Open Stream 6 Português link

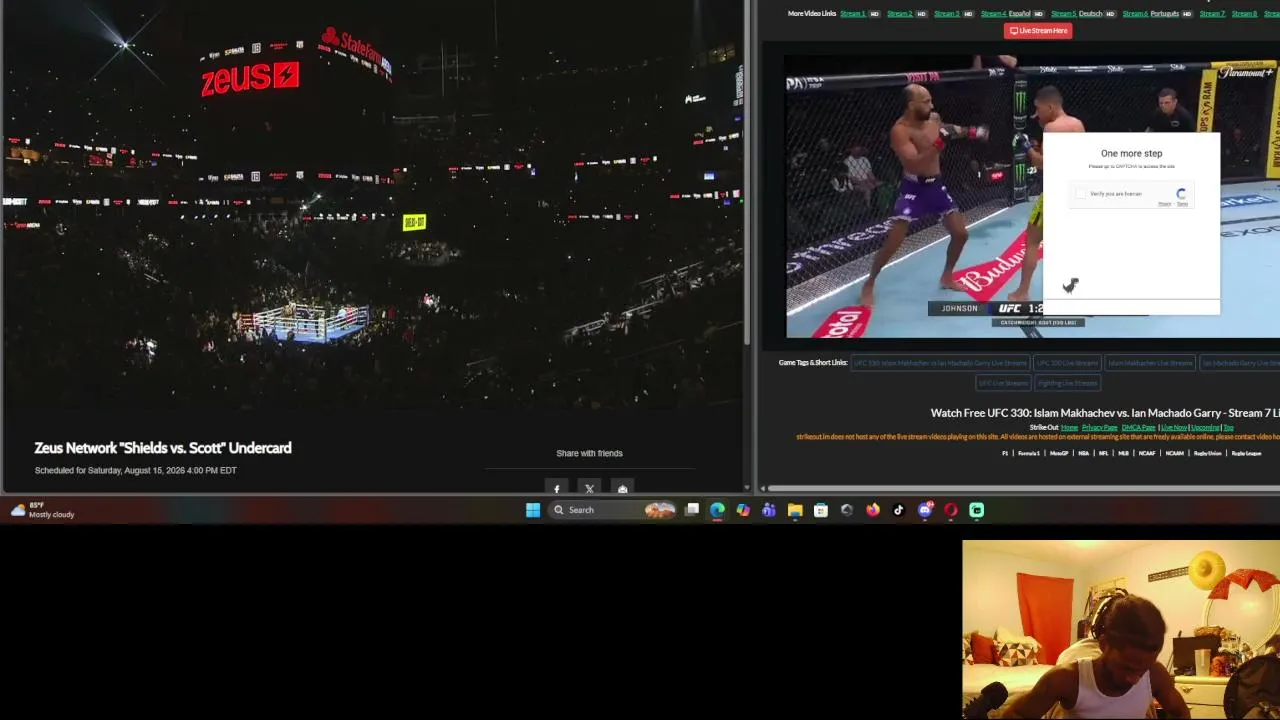tap(1151, 14)
